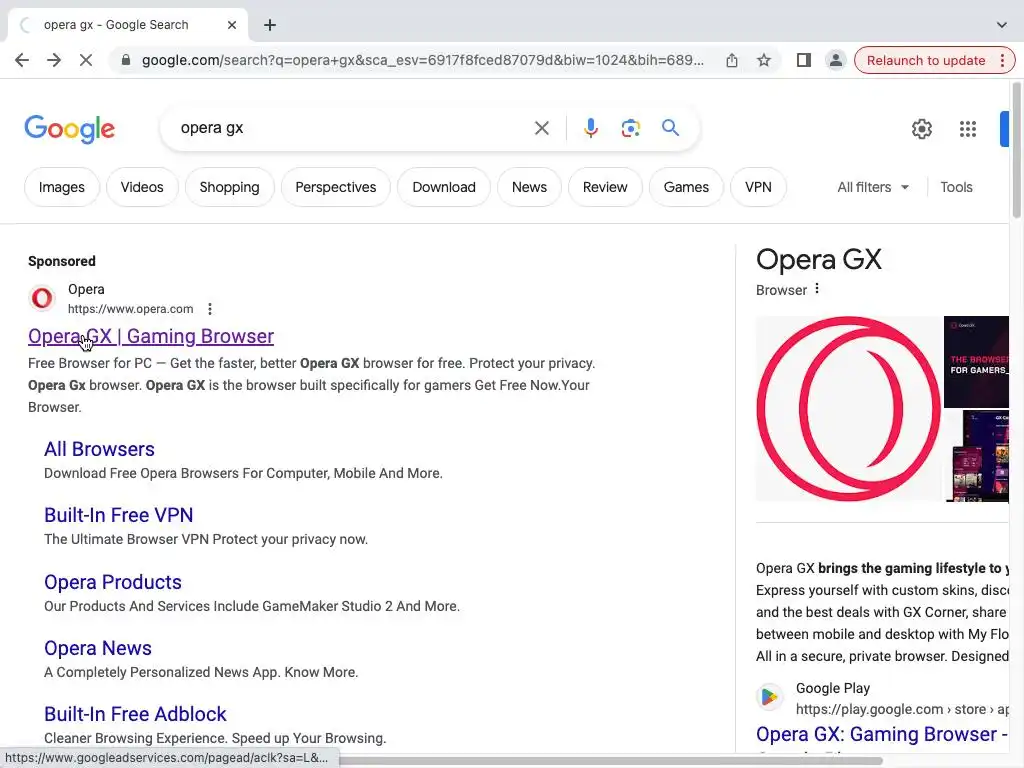1024x768 pixels.
Task: Expand the All filters dropdown
Action: click(x=873, y=187)
